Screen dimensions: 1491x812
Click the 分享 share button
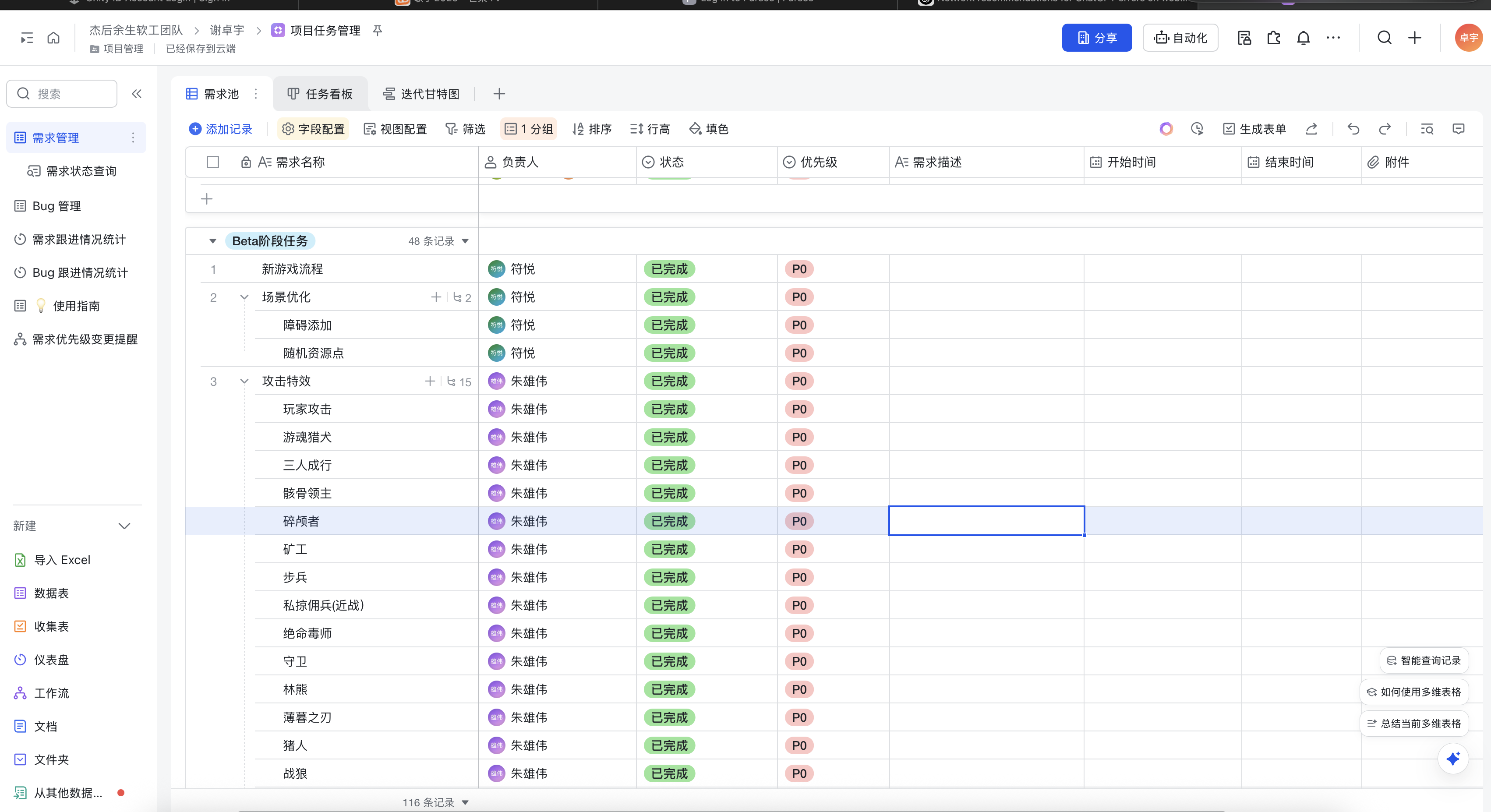(1096, 37)
